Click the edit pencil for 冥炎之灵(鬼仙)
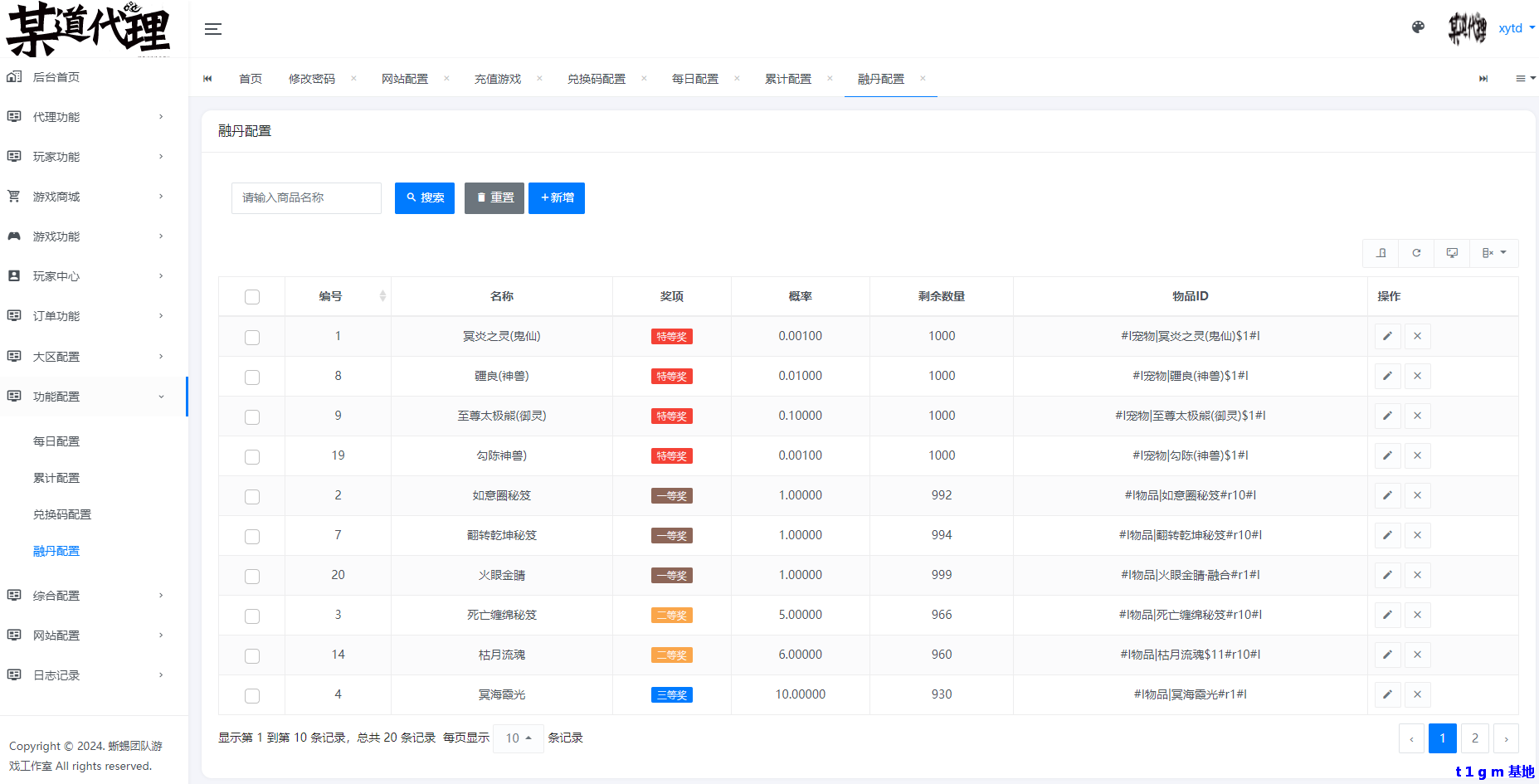This screenshot has height=784, width=1539. click(x=1387, y=336)
